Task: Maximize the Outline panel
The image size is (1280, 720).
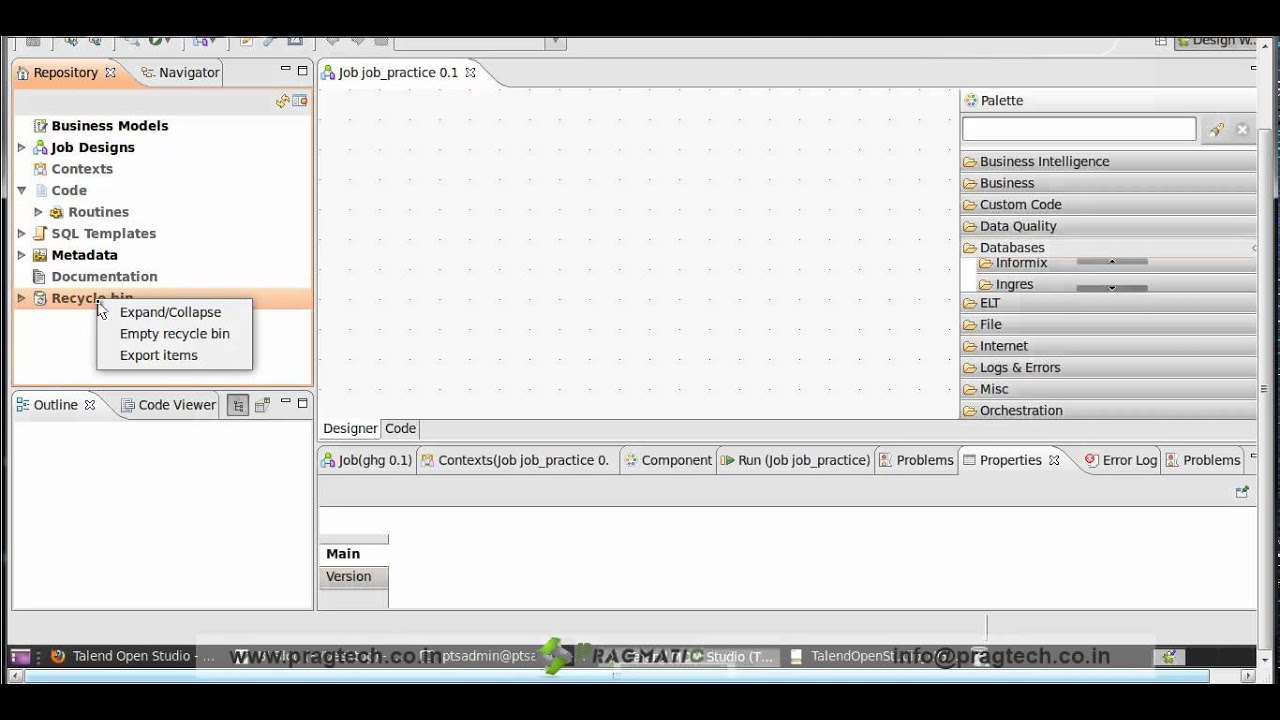Action: pyautogui.click(x=303, y=403)
